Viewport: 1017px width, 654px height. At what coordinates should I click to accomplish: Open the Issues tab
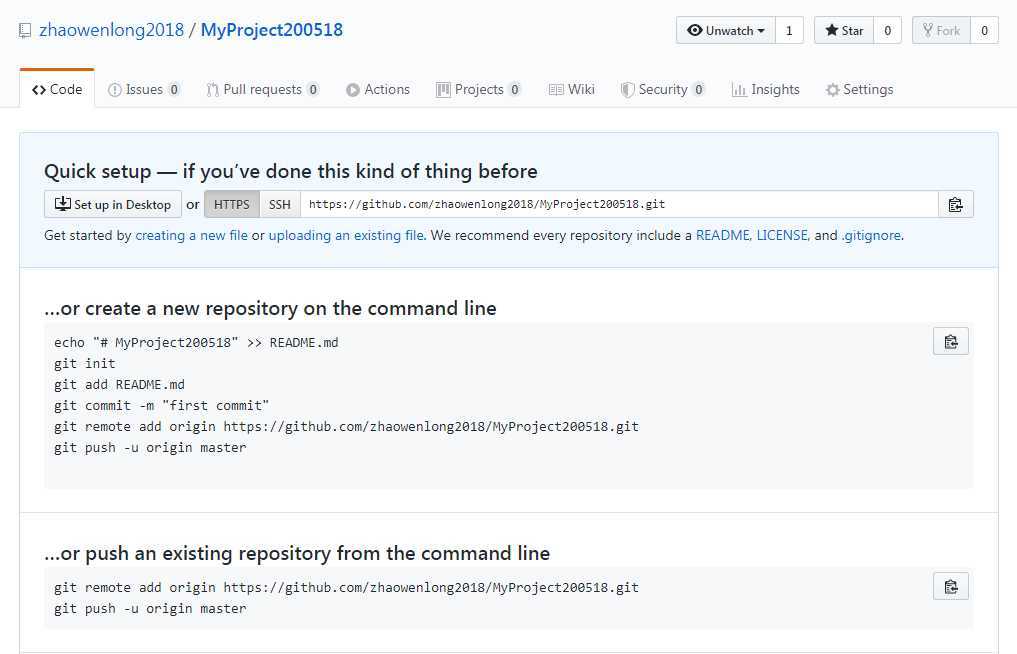coord(144,90)
